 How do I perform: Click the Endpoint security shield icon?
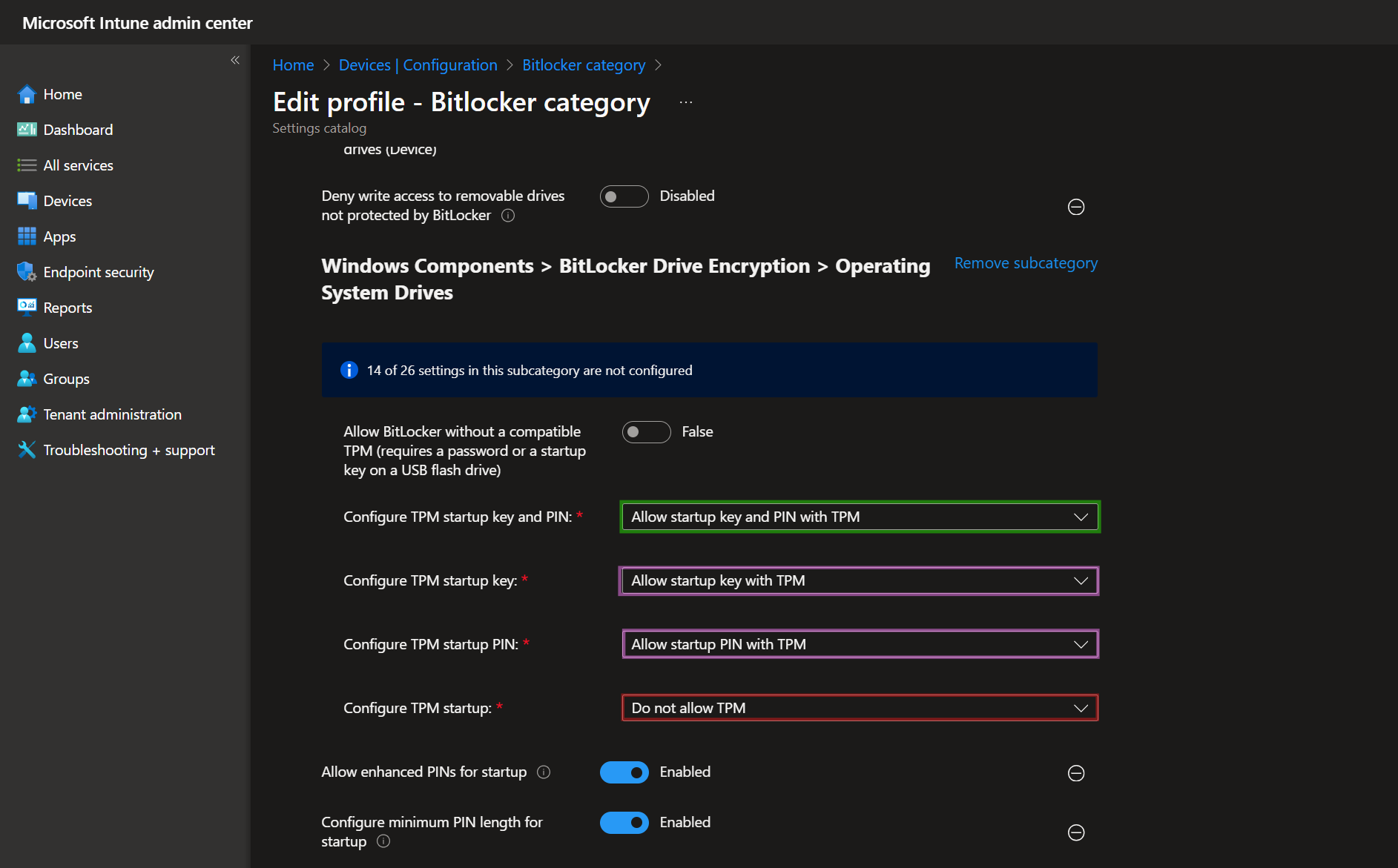click(27, 272)
